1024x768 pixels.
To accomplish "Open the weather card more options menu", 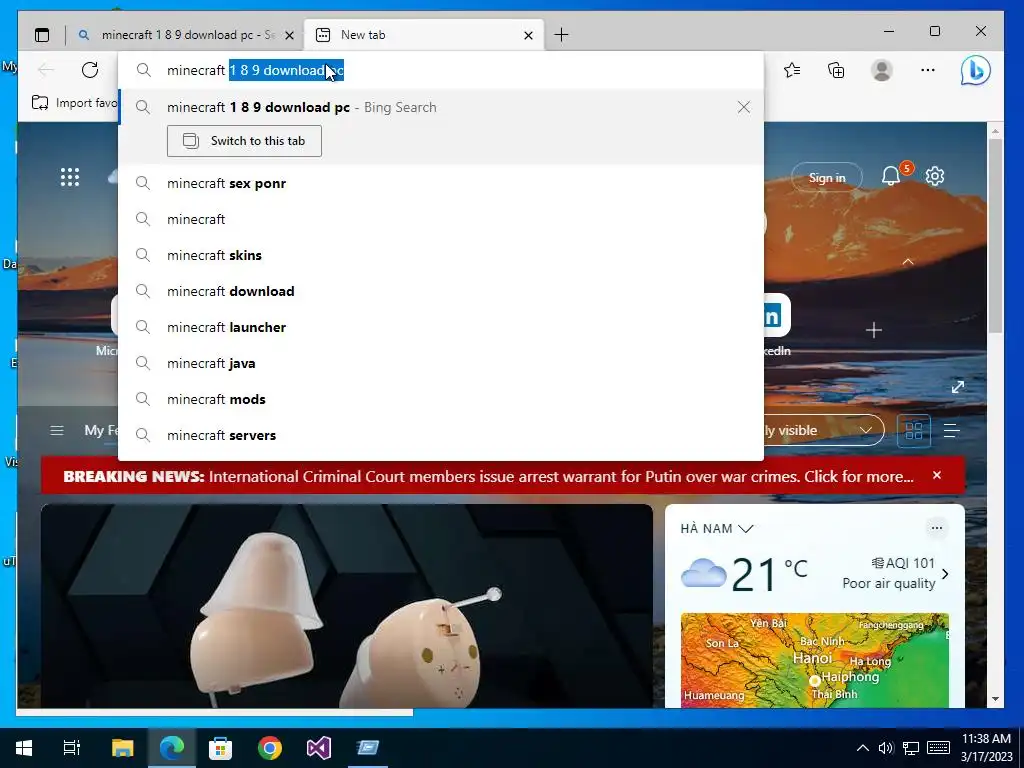I will 936,528.
